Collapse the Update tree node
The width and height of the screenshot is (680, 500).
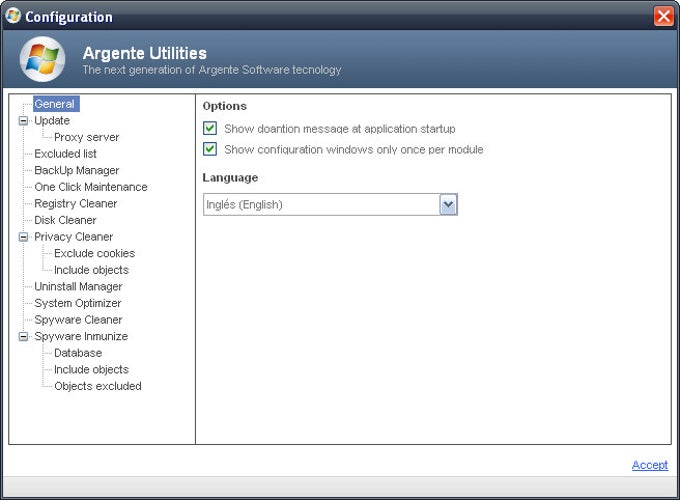(23, 121)
